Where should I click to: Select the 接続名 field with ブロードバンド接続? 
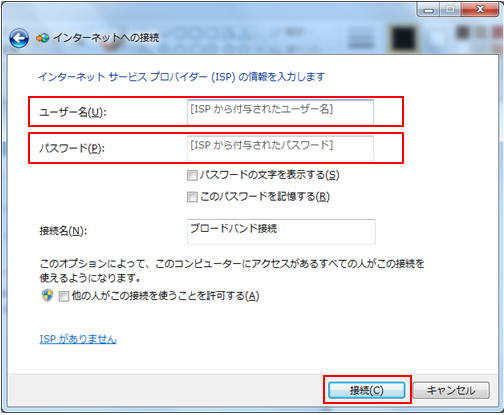point(281,232)
